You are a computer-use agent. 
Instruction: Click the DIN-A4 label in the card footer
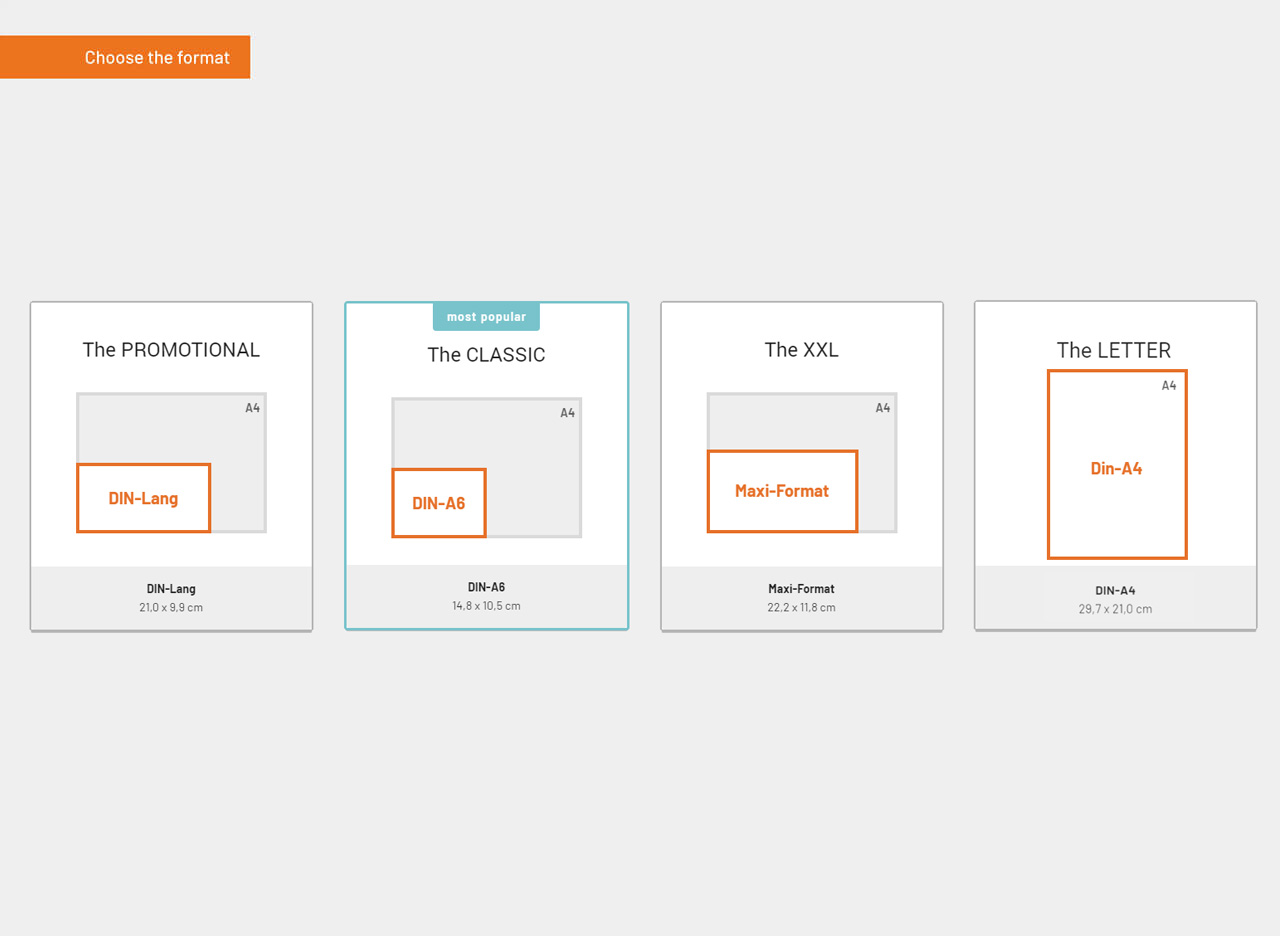[1115, 591]
